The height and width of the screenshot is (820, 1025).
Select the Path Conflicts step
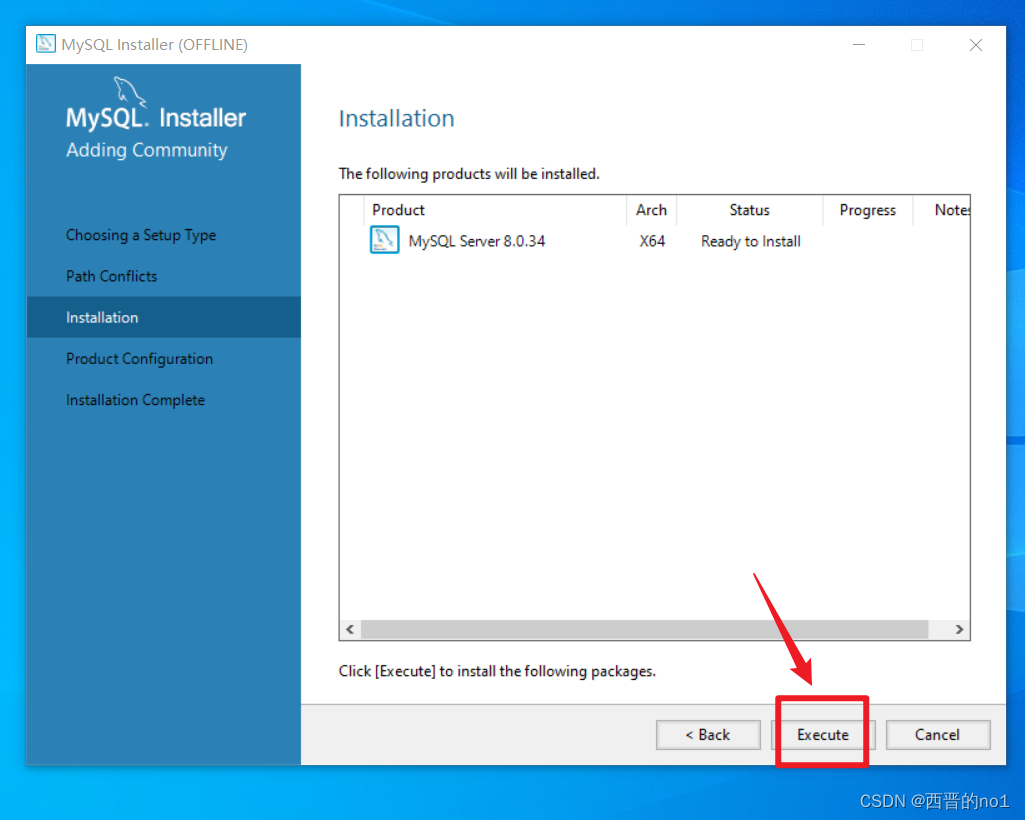tap(112, 276)
